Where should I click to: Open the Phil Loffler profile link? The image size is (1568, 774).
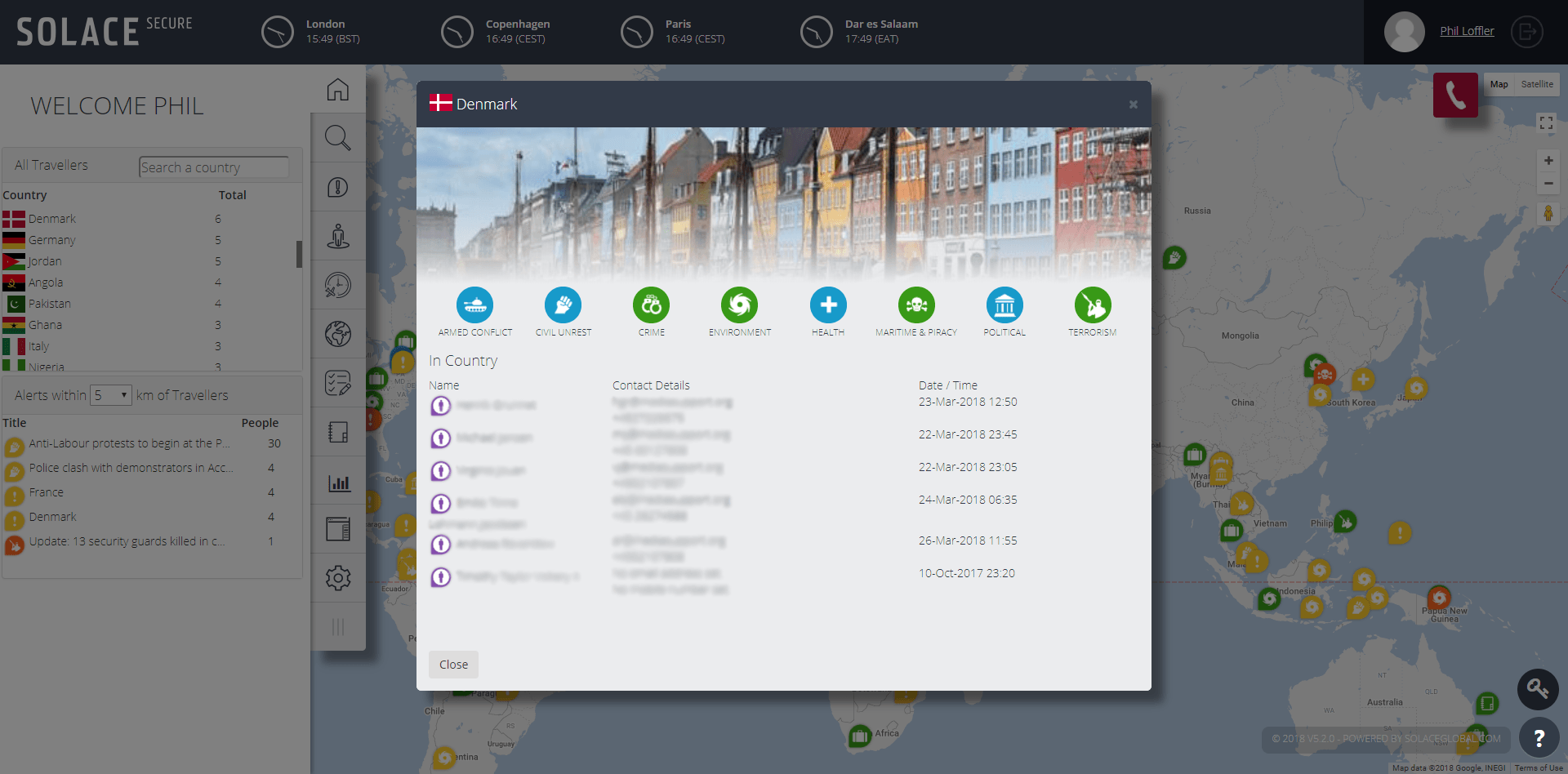coord(1467,31)
